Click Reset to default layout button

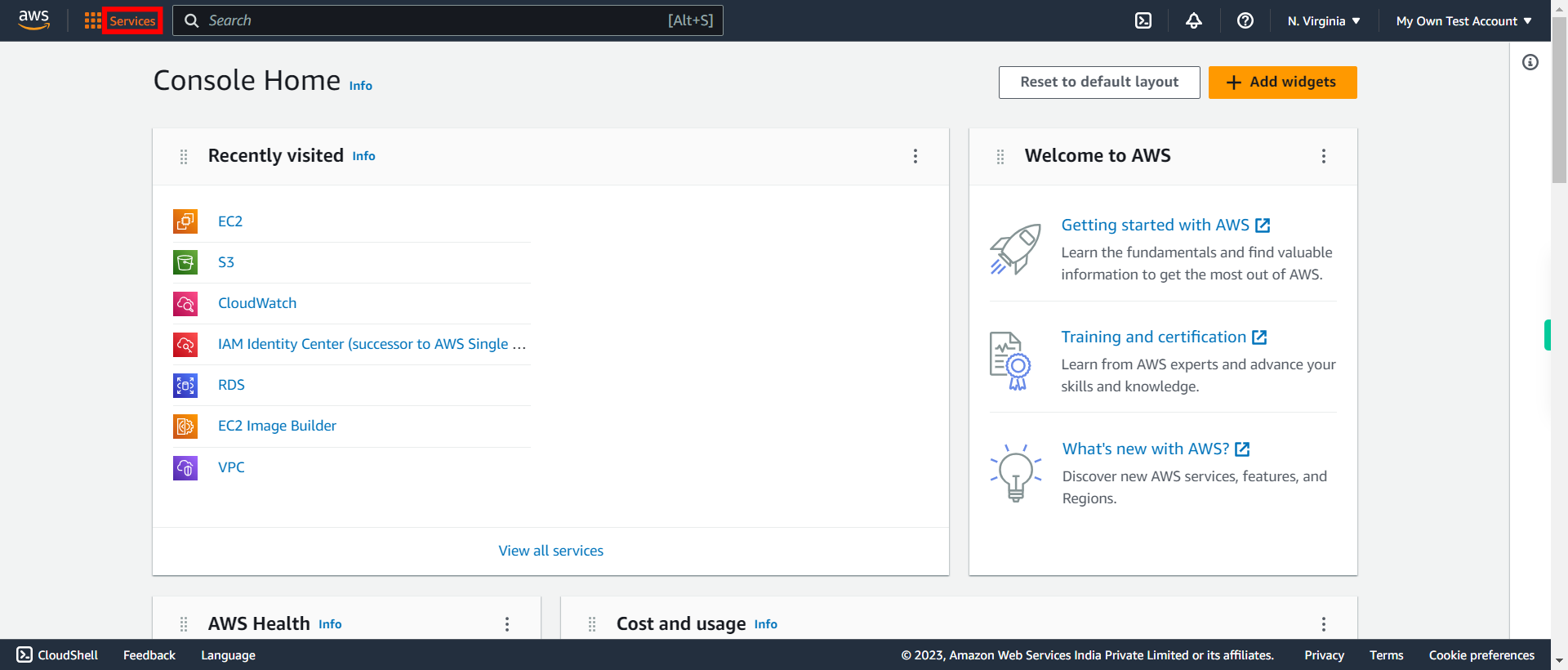[x=1099, y=83]
